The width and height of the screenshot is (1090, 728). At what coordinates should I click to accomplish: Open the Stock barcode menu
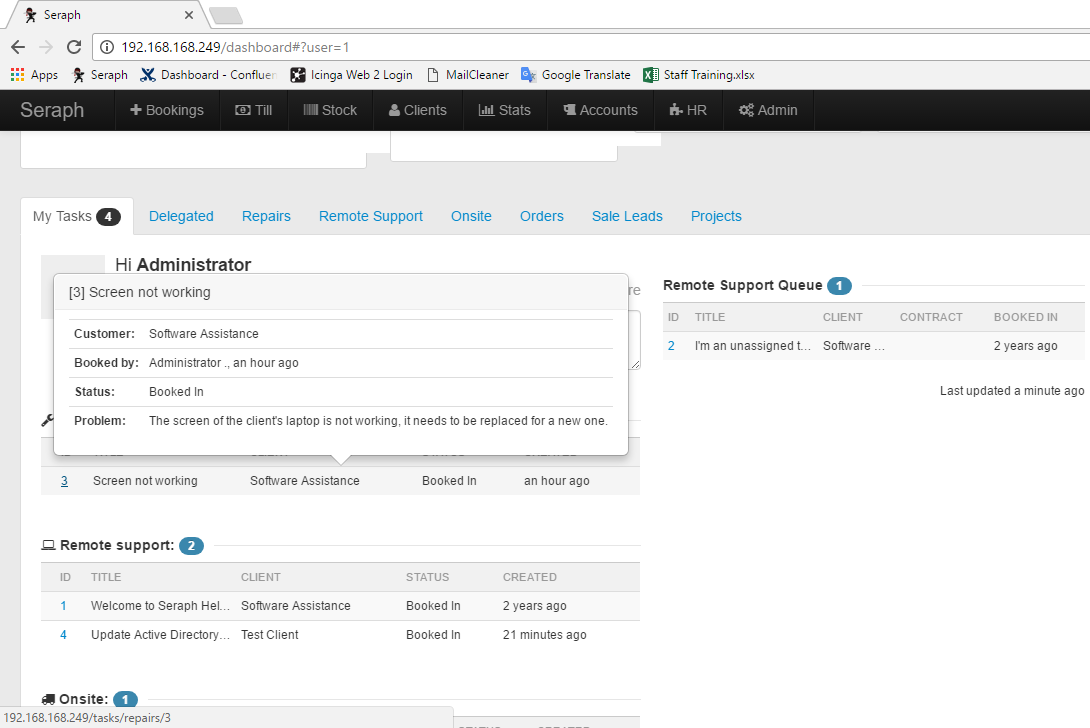tap(330, 110)
